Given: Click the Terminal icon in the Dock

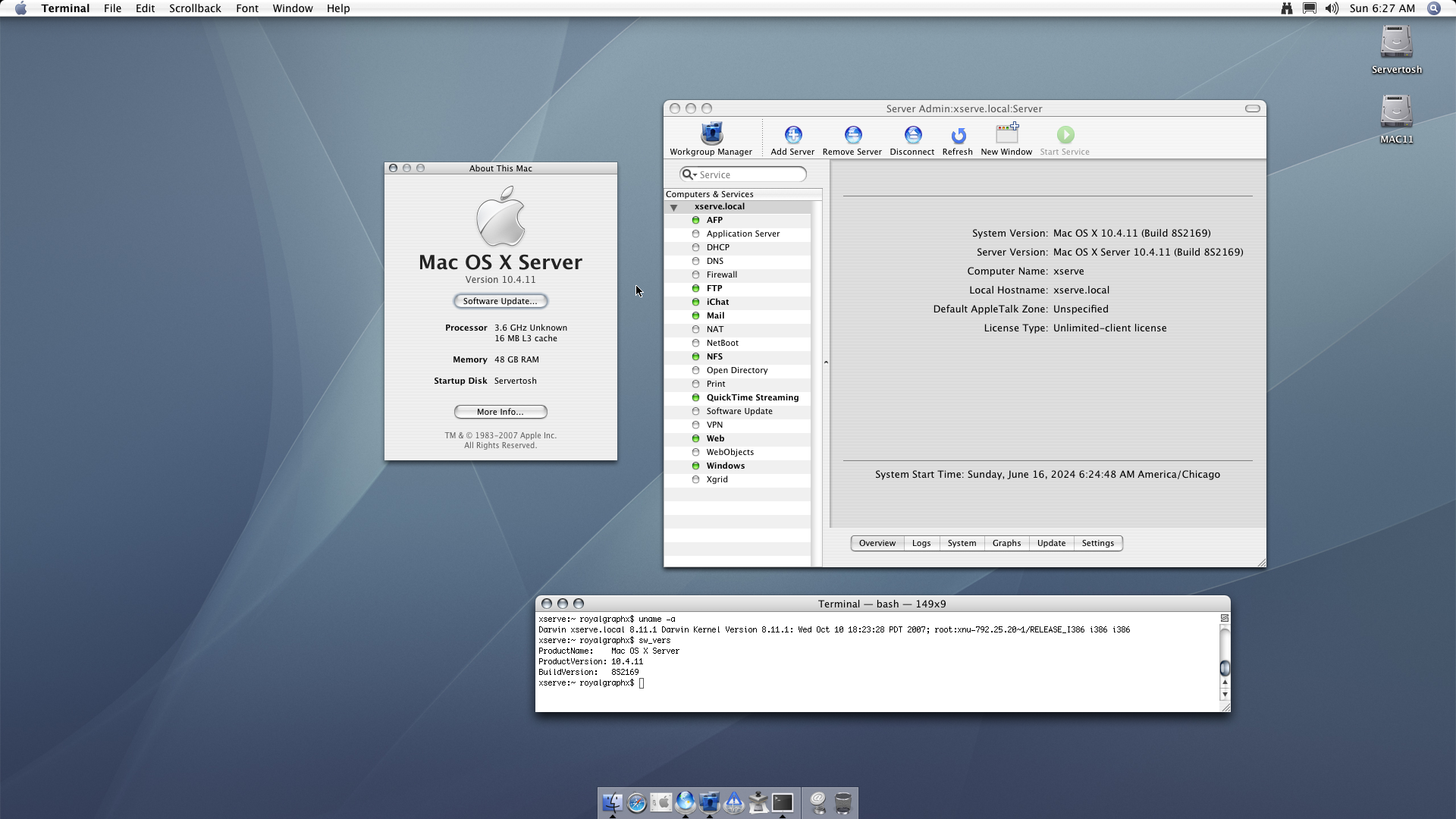Looking at the screenshot, I should (x=782, y=802).
